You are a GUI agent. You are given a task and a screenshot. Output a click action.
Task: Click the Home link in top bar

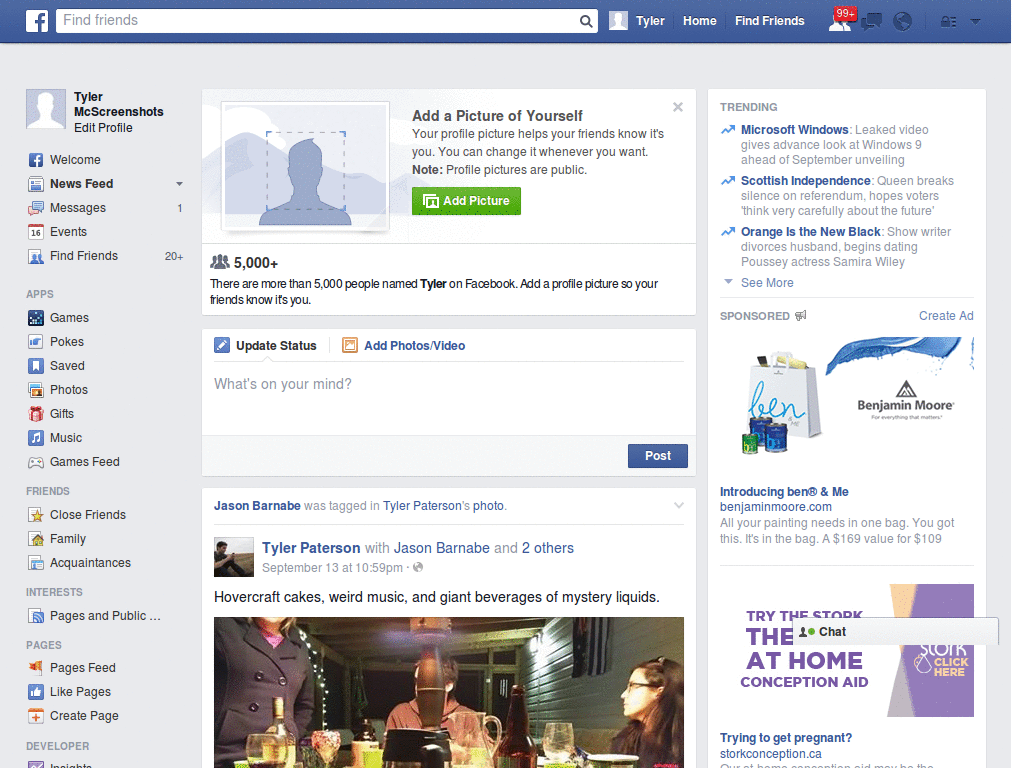(x=699, y=21)
